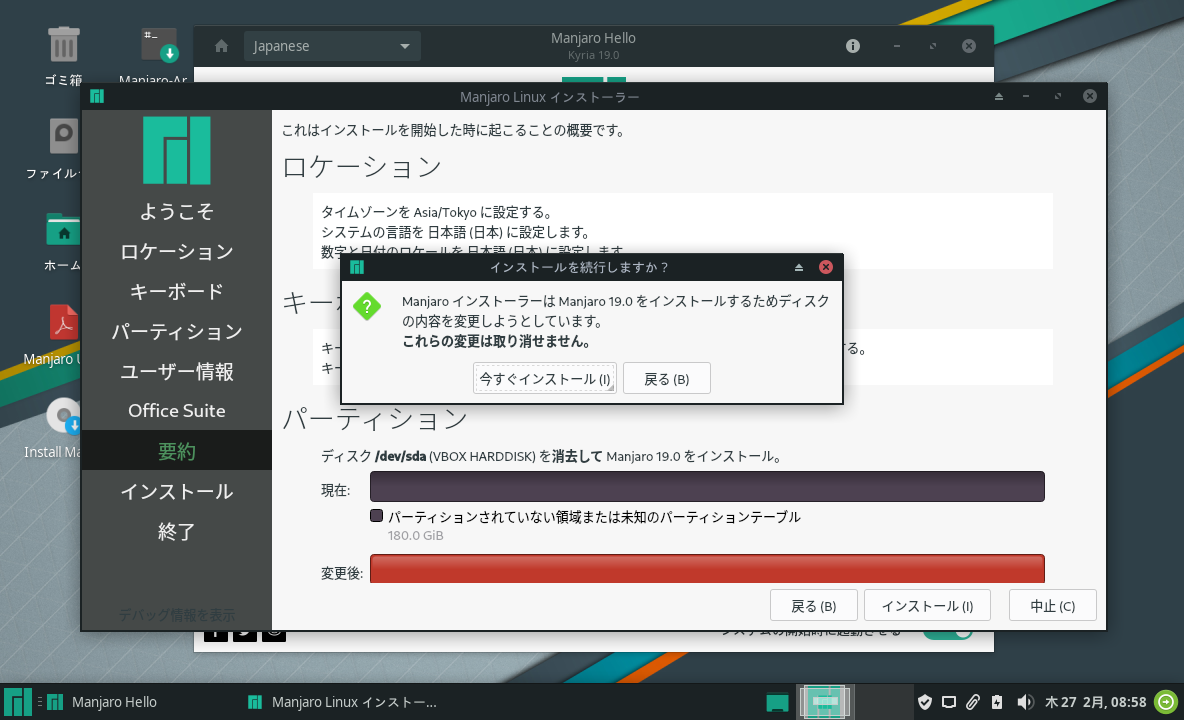Click the current disk layout bar next to 現在

coord(707,487)
